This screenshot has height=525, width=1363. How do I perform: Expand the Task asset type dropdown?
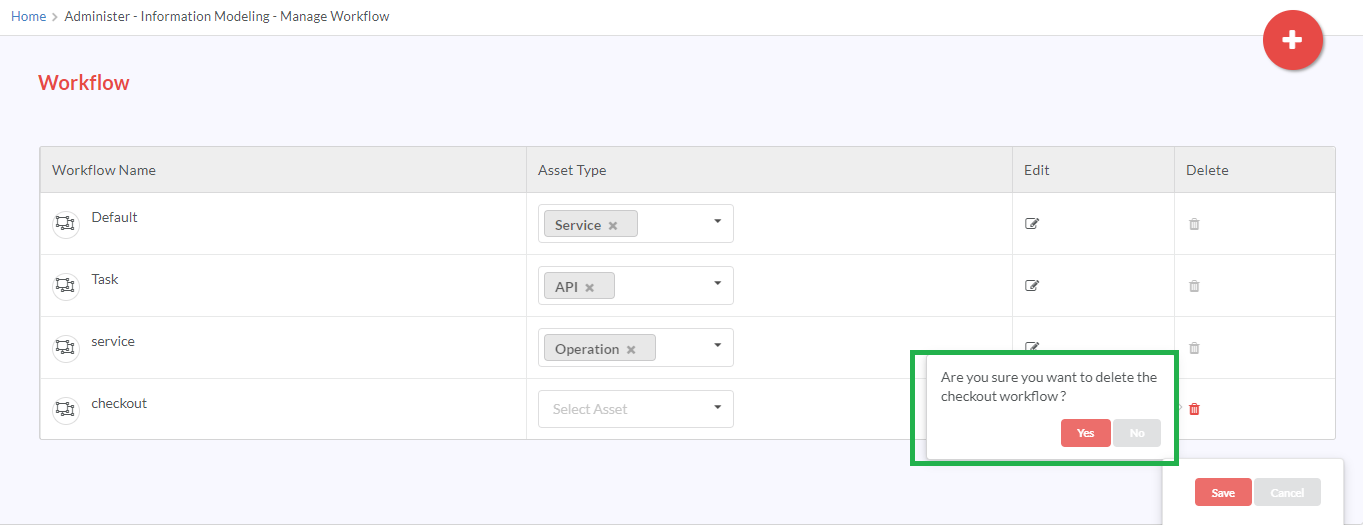click(x=717, y=284)
